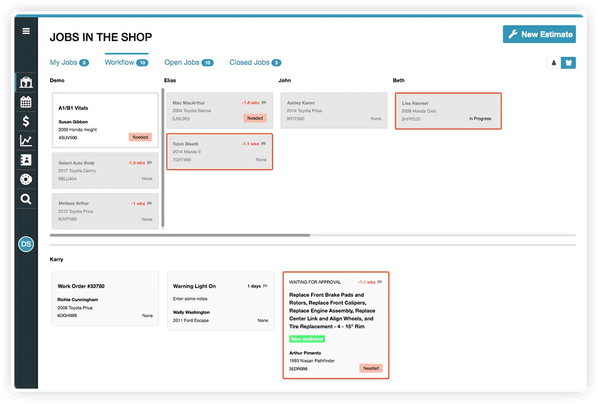The width and height of the screenshot is (598, 404).
Task: Open the hamburger menu icon
Action: [26, 31]
